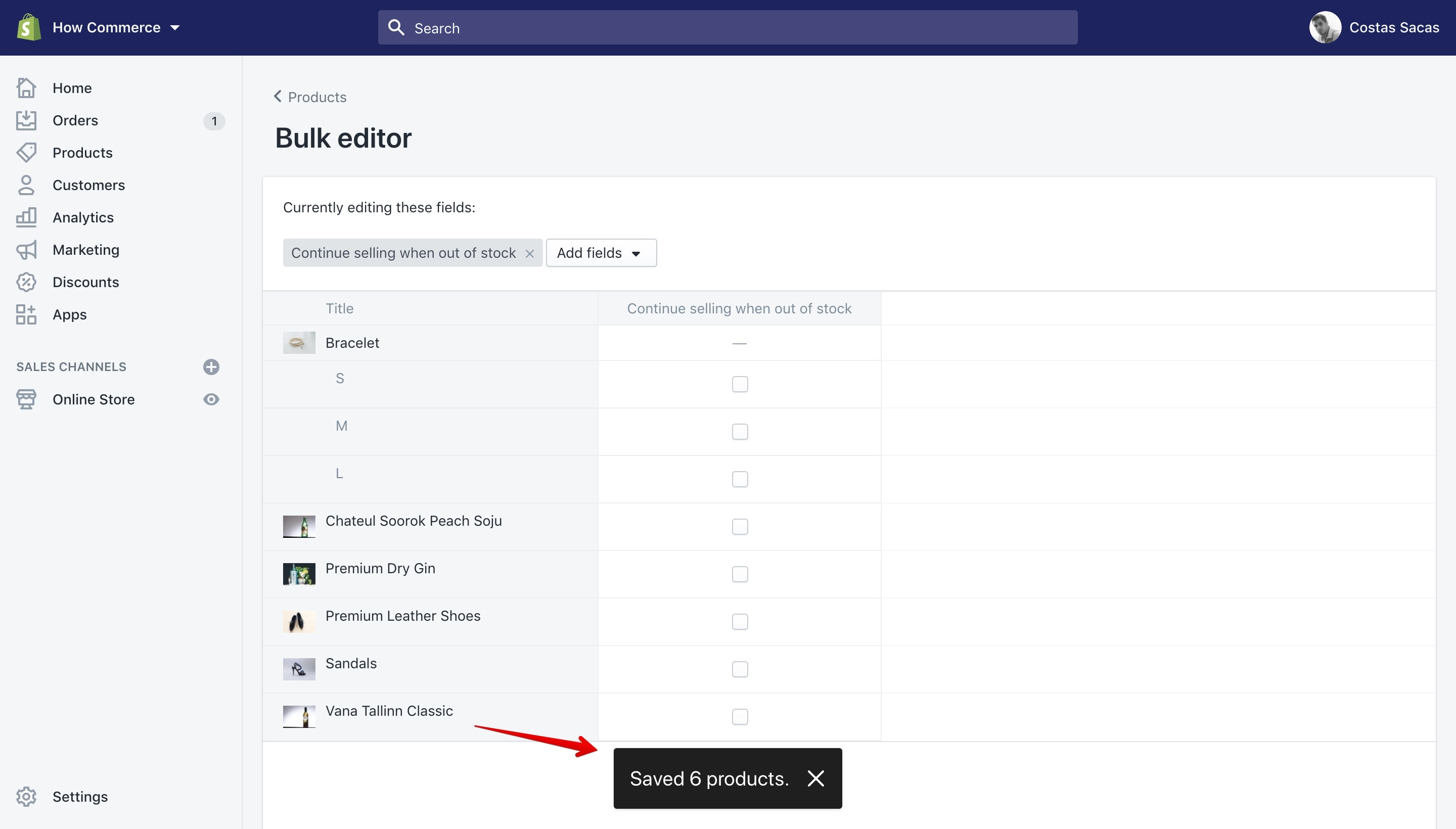Open Discounts in sidebar

click(x=86, y=283)
